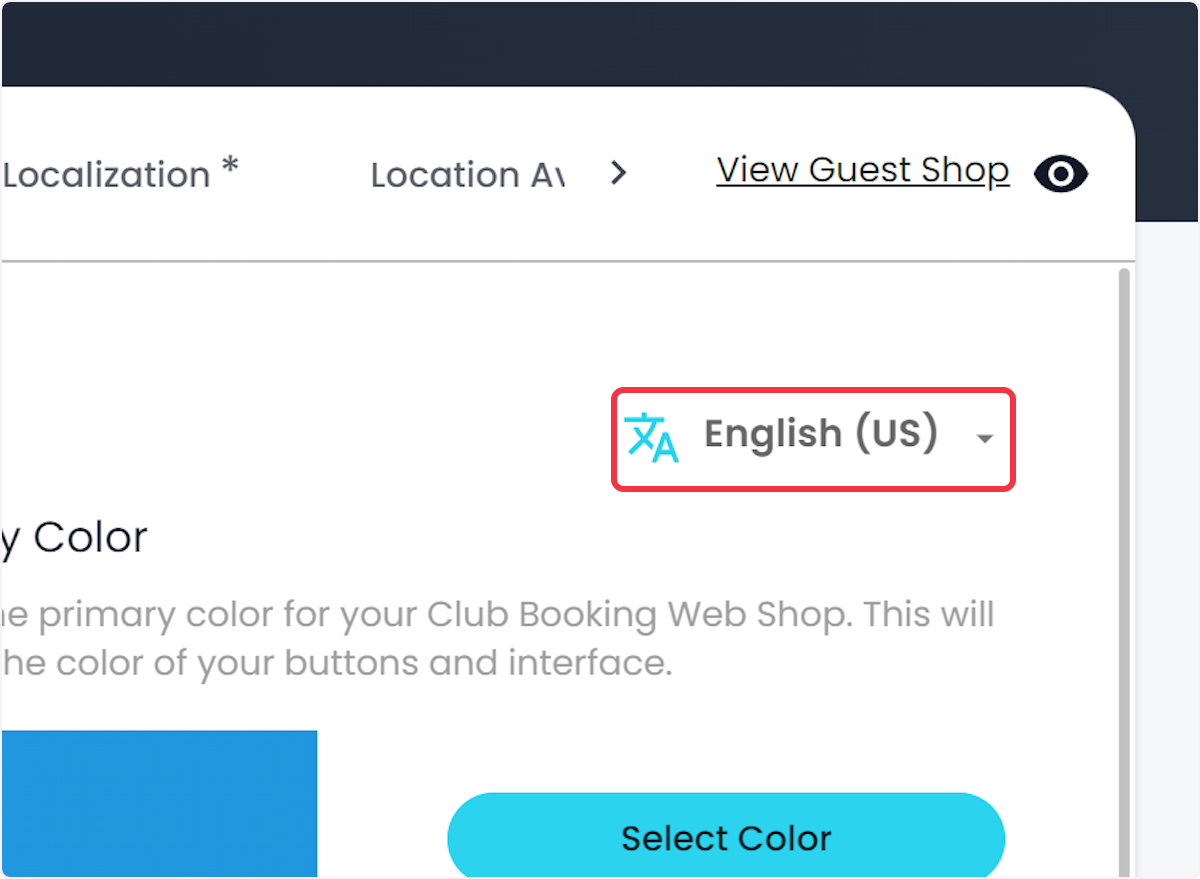1200x879 pixels.
Task: Click the vertical scrollbar of the settings panel
Action: tap(1125, 570)
